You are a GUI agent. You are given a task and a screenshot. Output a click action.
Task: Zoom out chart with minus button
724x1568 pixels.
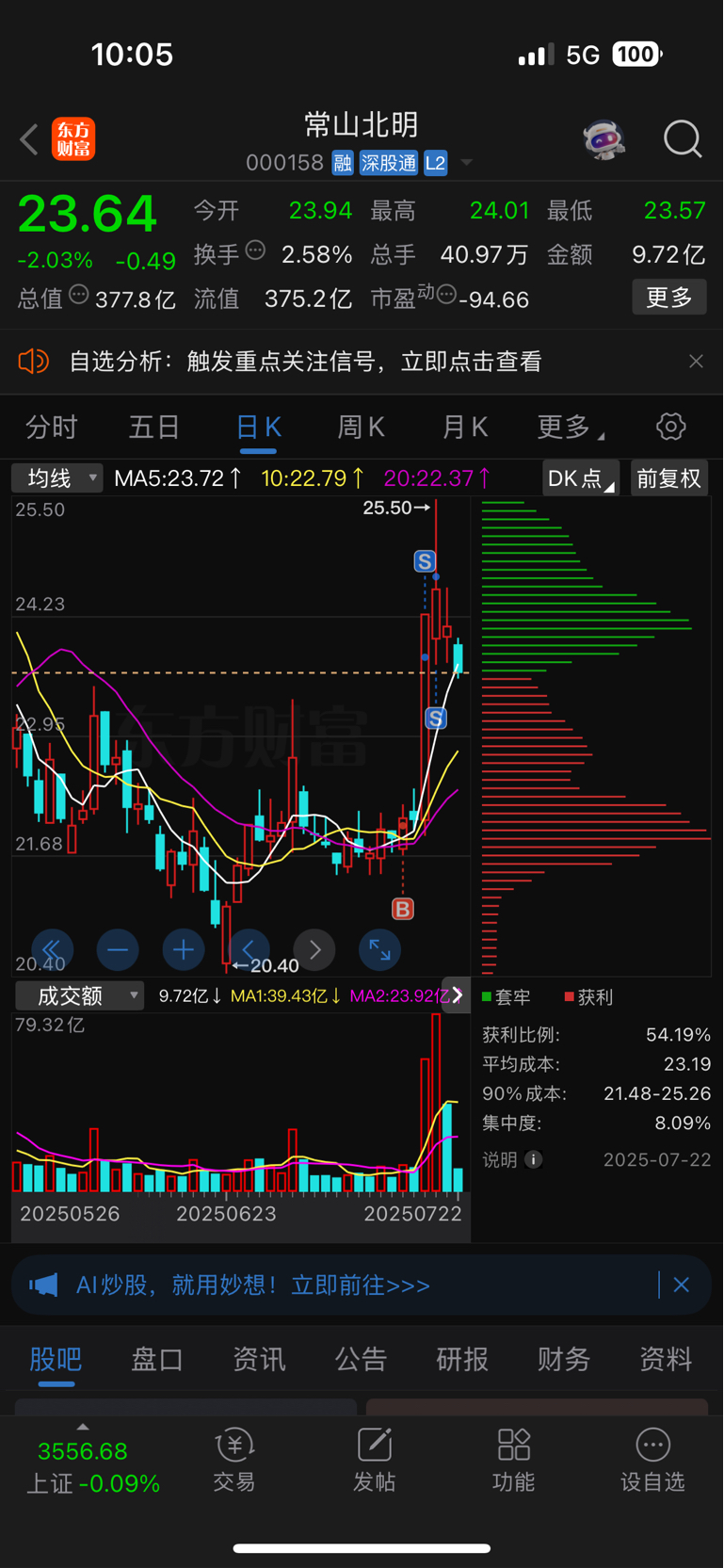point(118,950)
